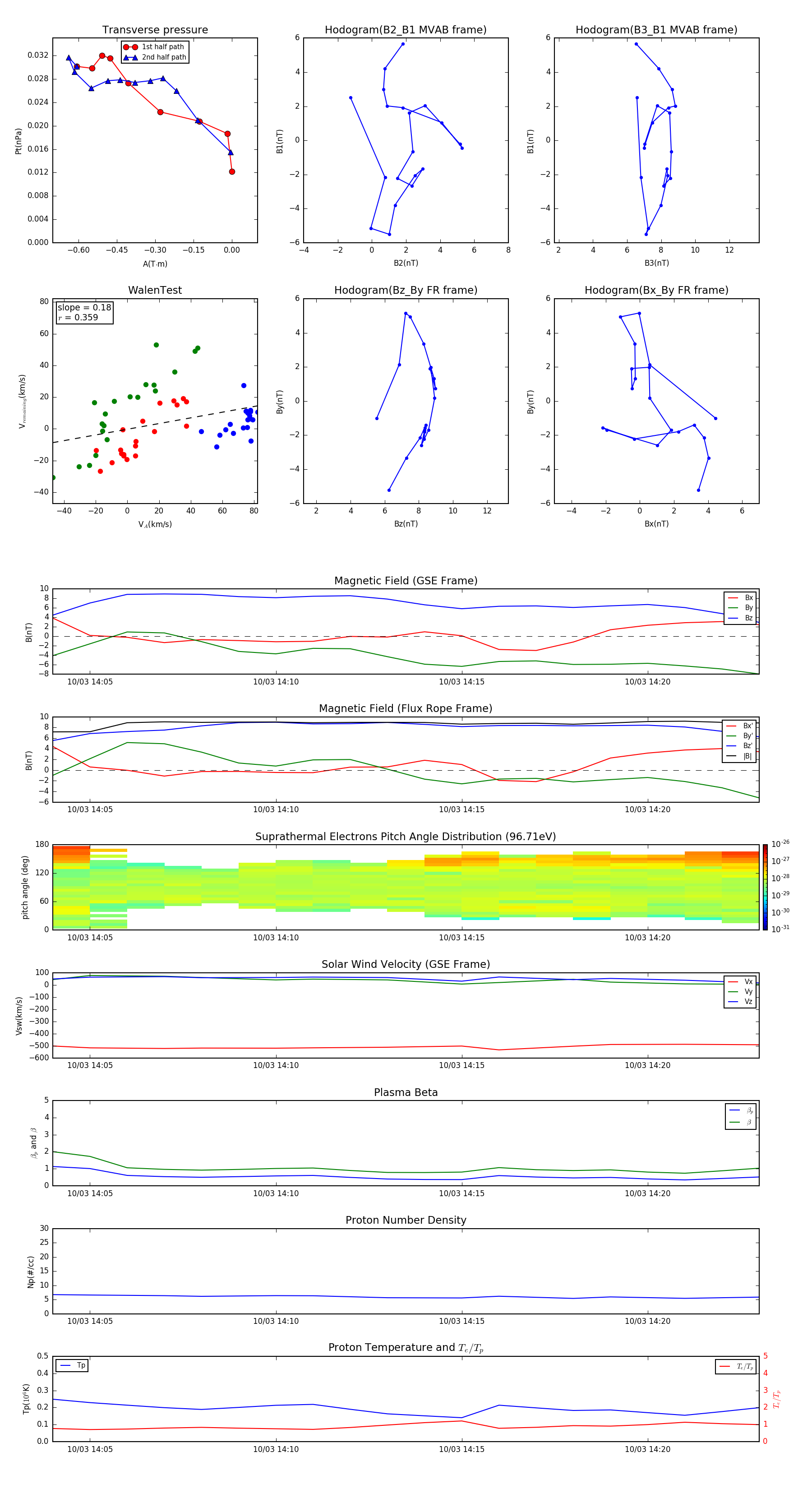
Task: Select the "Bz(nT)" x-axis label
Action: click(406, 524)
